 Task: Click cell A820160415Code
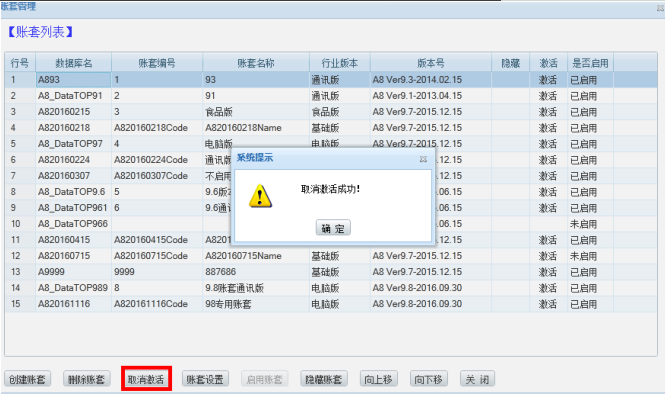(x=157, y=240)
